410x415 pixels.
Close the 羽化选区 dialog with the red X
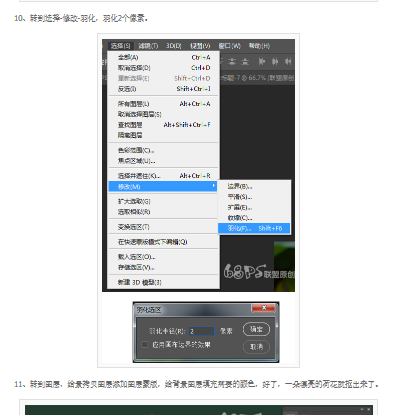coord(264,308)
